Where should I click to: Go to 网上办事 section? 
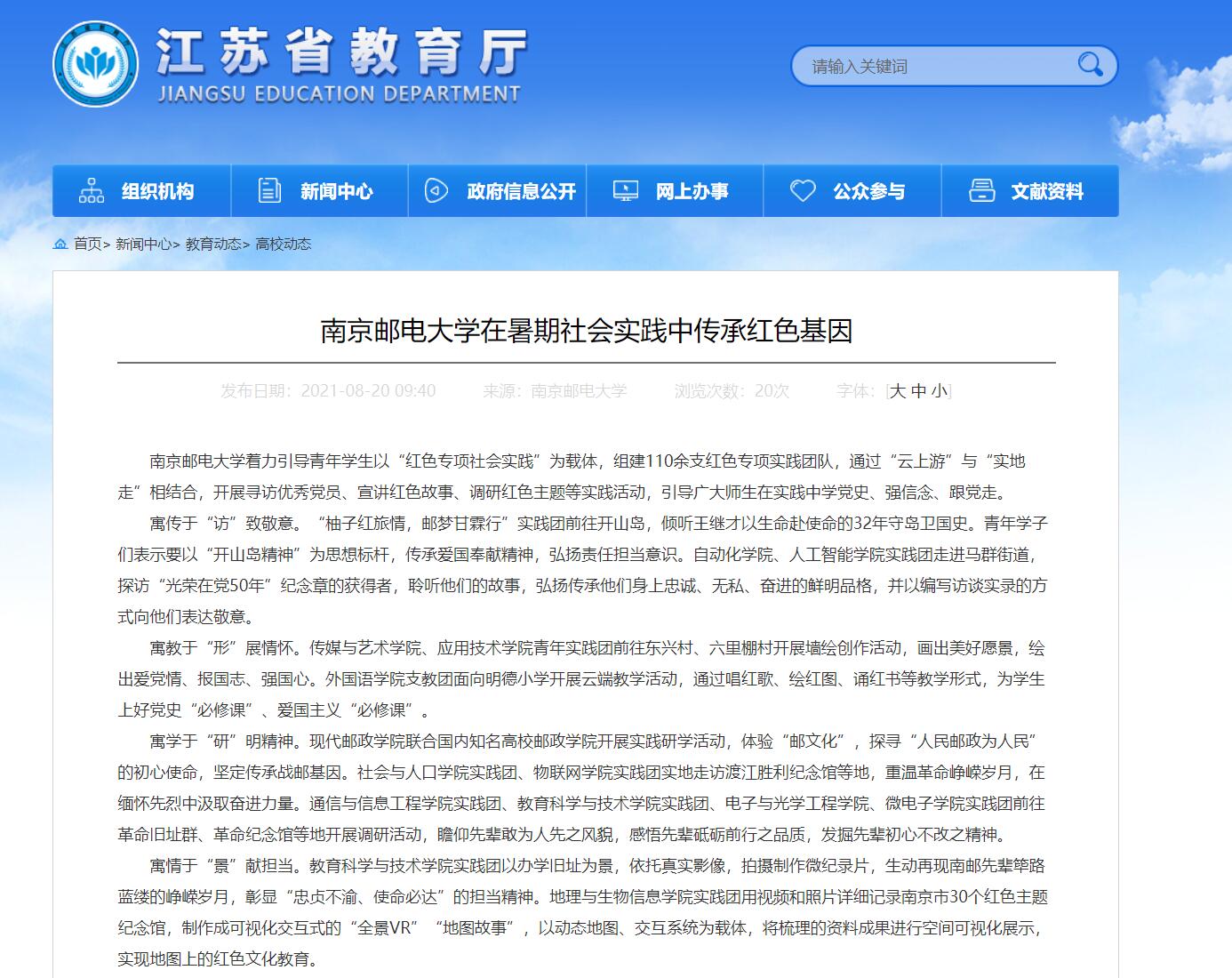coord(692,191)
